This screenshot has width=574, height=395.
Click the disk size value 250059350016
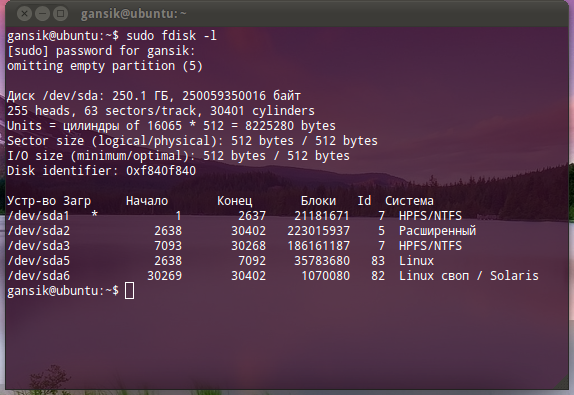[224, 96]
